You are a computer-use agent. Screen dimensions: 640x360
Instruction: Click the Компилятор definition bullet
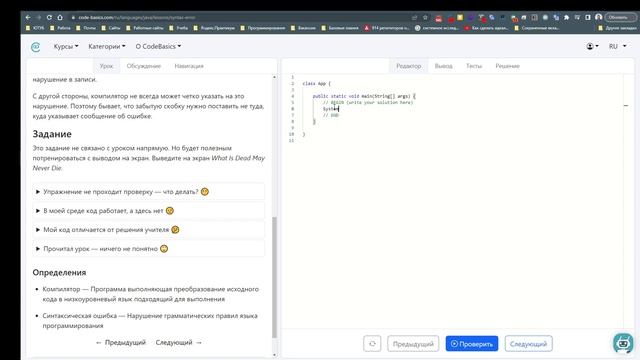(150, 294)
